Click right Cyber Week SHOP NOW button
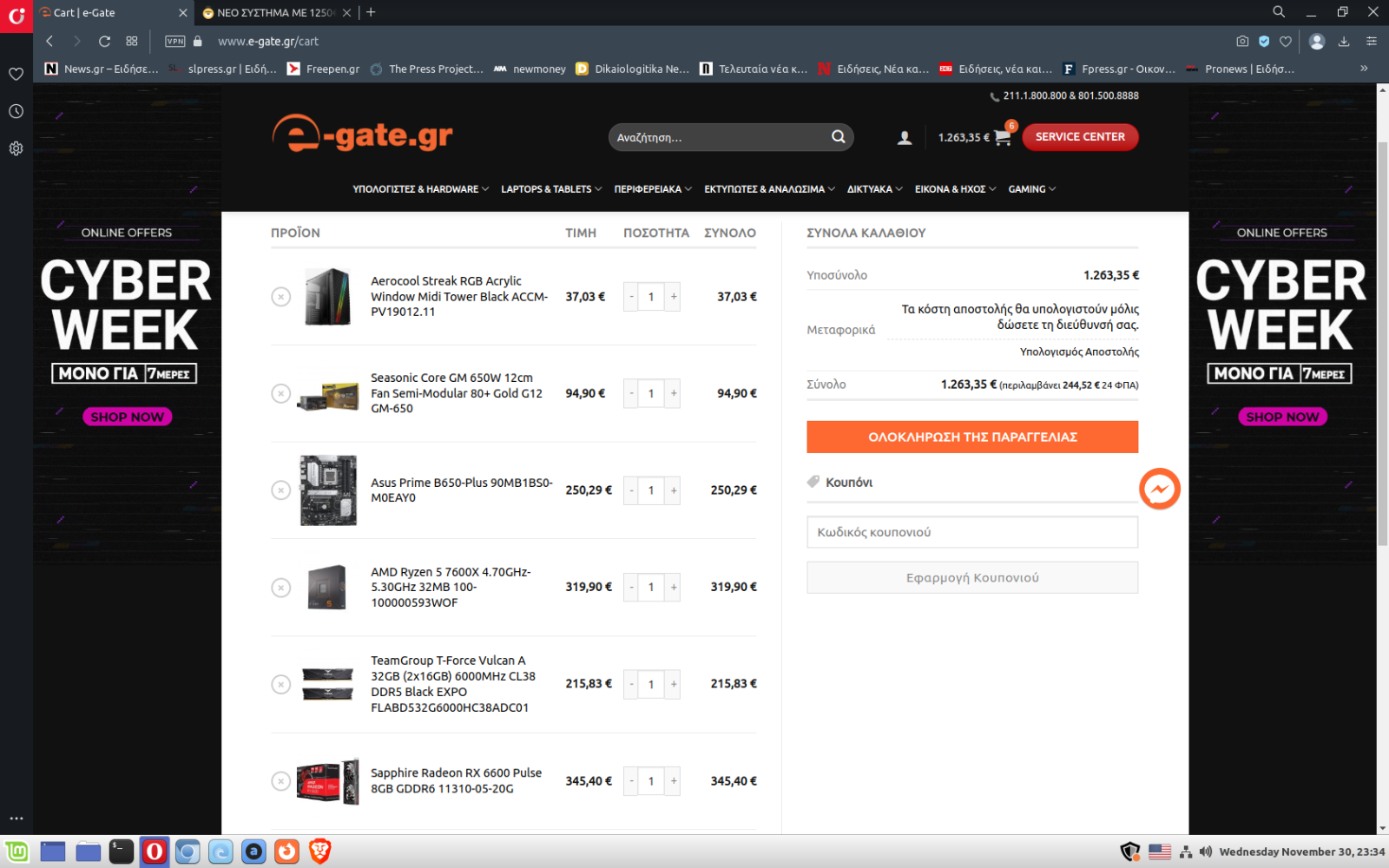The height and width of the screenshot is (868, 1389). (1282, 417)
